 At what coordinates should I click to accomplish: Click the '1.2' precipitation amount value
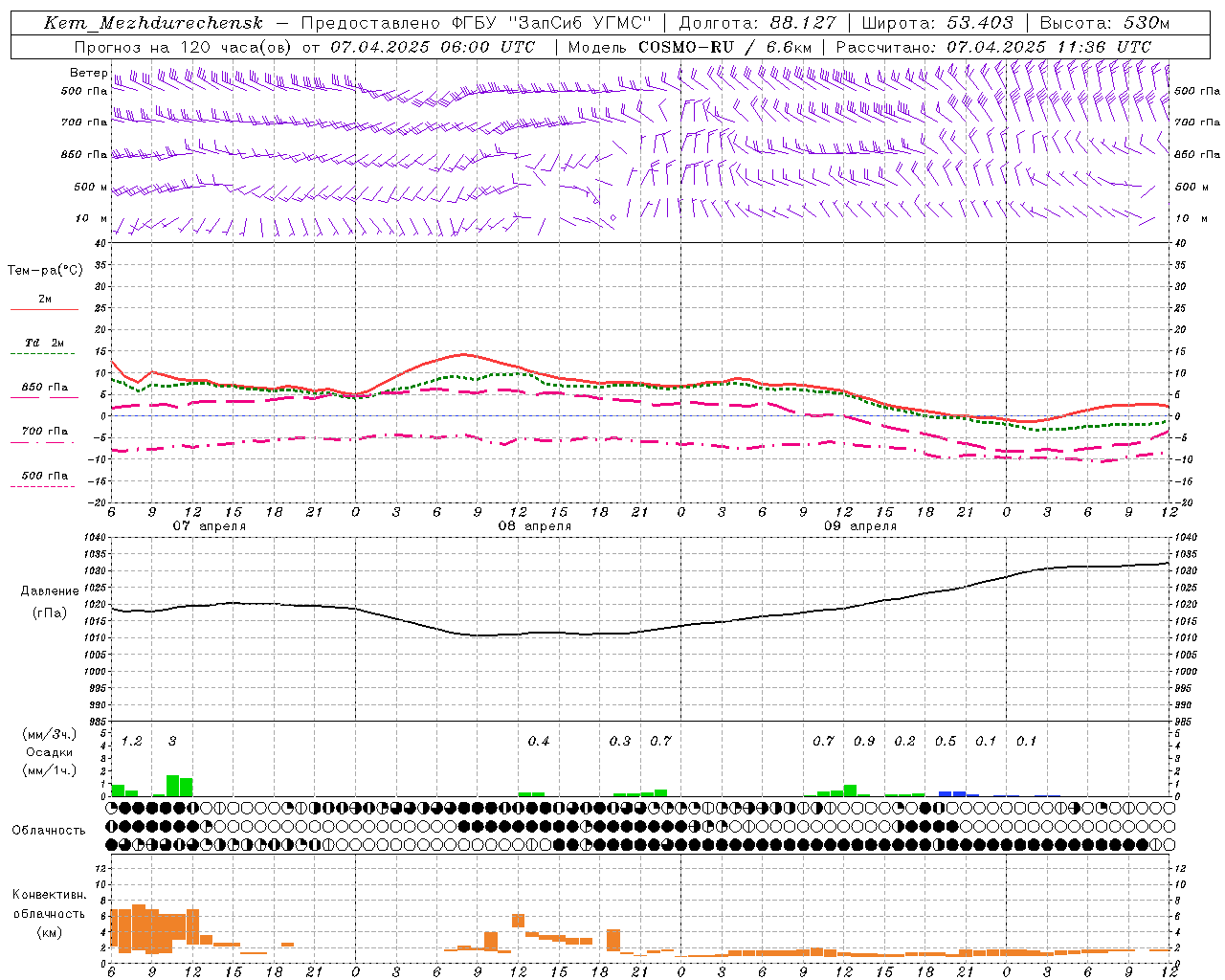point(132,742)
